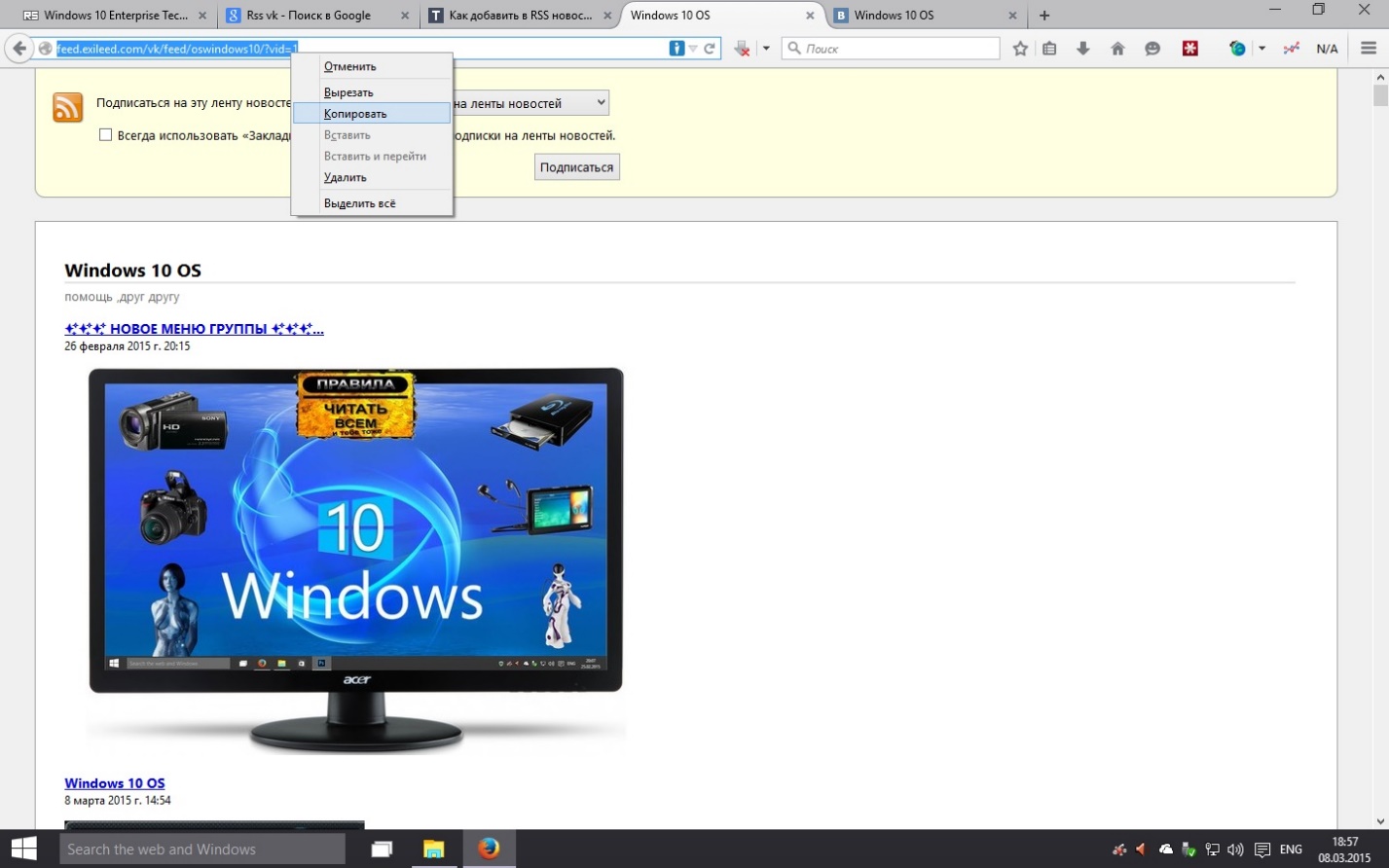
Task: Open the dropdown arrow beside the download addon icon
Action: click(766, 49)
